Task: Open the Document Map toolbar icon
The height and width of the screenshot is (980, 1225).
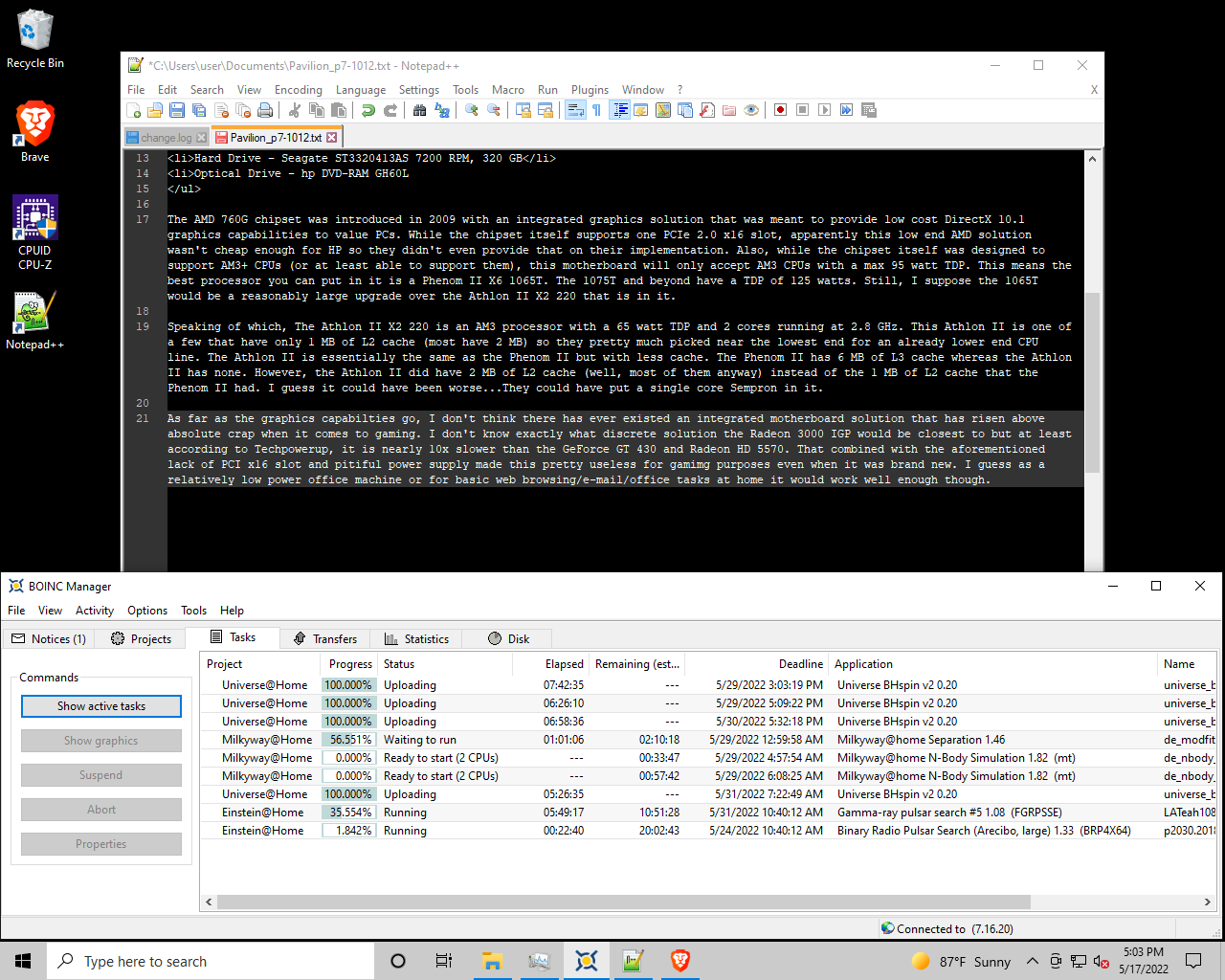Action: (663, 110)
